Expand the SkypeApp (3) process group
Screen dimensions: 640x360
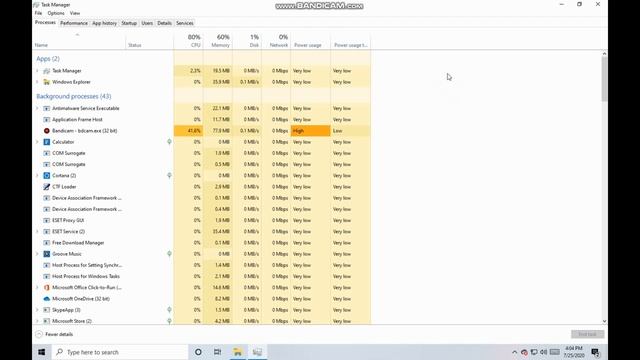point(38,310)
